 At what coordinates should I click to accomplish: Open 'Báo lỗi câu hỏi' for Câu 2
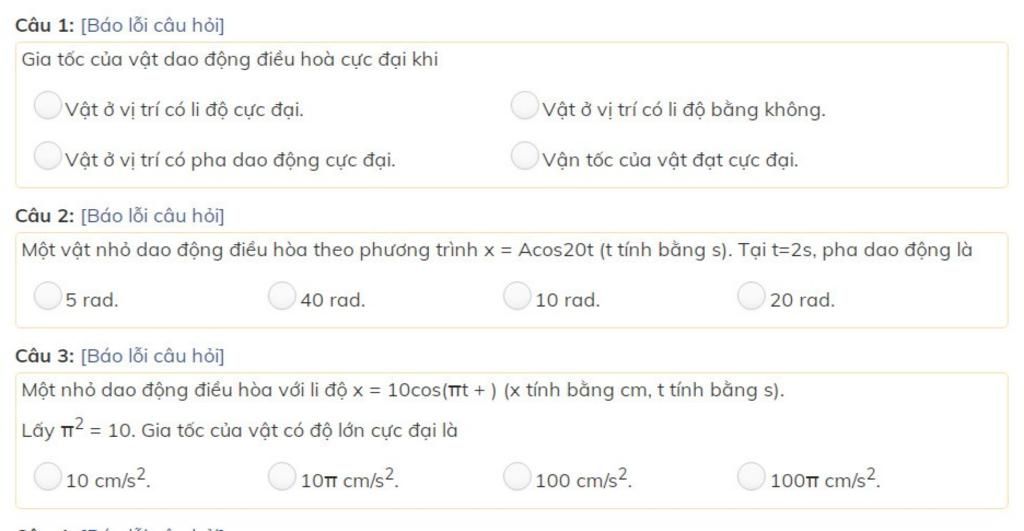[152, 216]
